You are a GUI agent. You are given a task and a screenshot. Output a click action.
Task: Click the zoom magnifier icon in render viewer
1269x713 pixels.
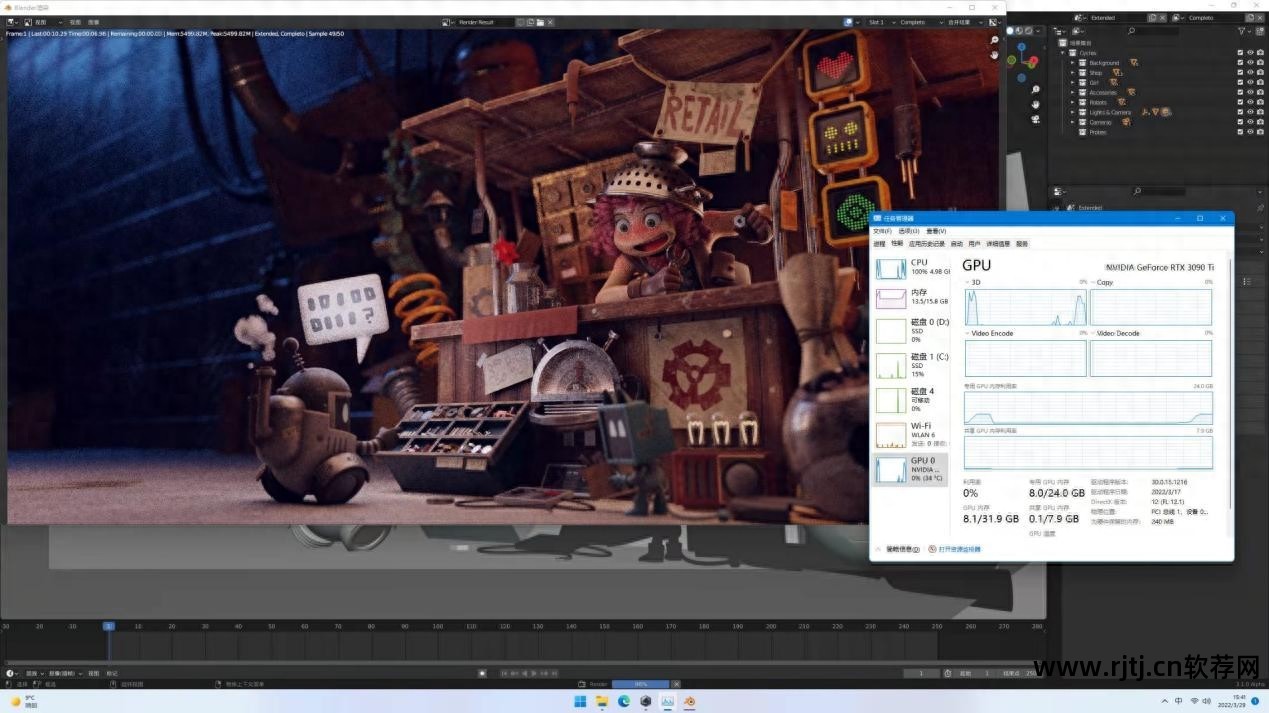pyautogui.click(x=994, y=40)
